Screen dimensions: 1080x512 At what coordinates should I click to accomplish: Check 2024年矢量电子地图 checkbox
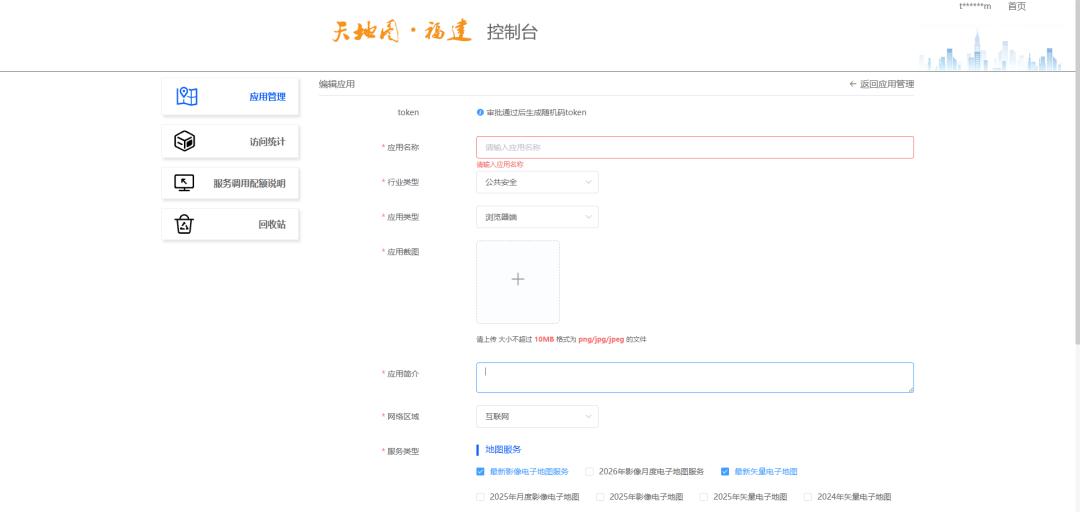807,497
